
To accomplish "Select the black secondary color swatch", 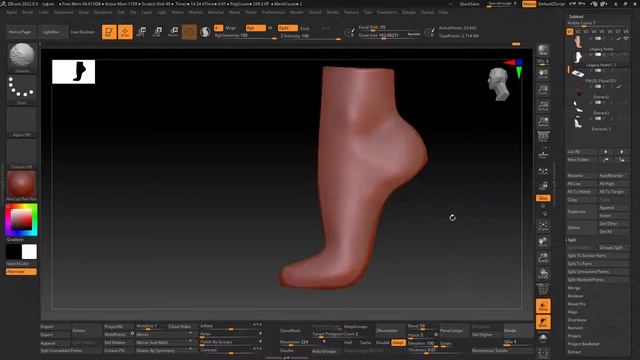I will (x=13, y=252).
